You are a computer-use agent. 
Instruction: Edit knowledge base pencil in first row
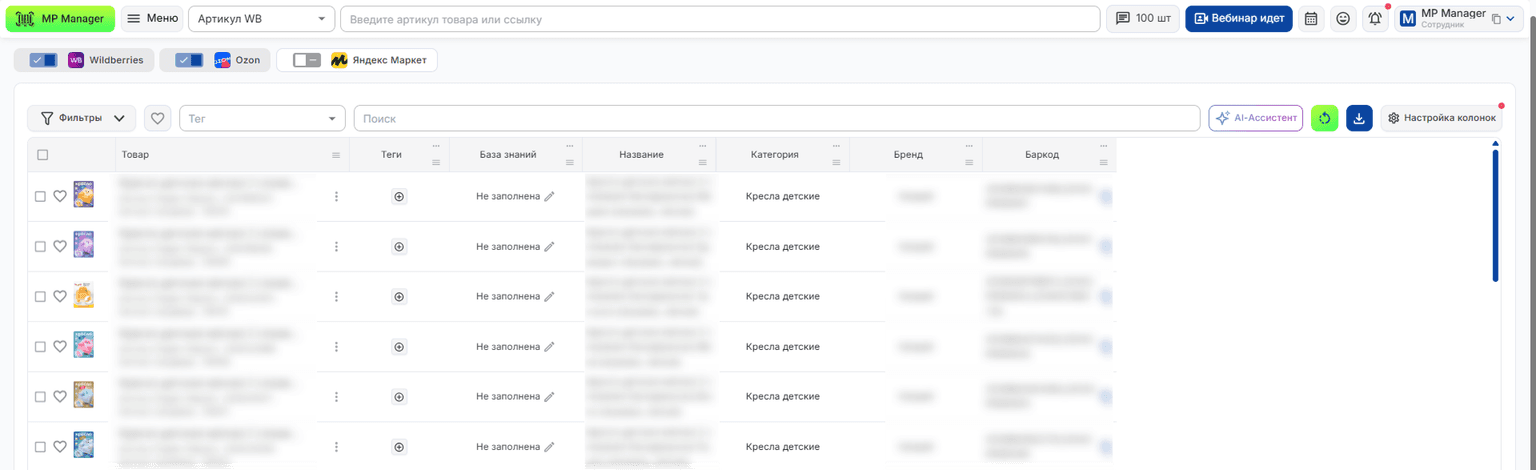pyautogui.click(x=549, y=197)
